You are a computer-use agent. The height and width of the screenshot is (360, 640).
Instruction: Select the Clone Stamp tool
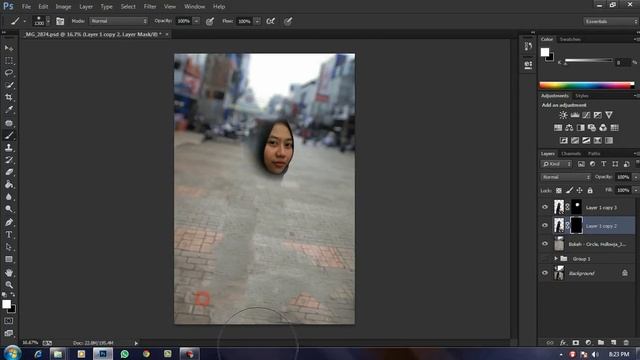click(9, 147)
